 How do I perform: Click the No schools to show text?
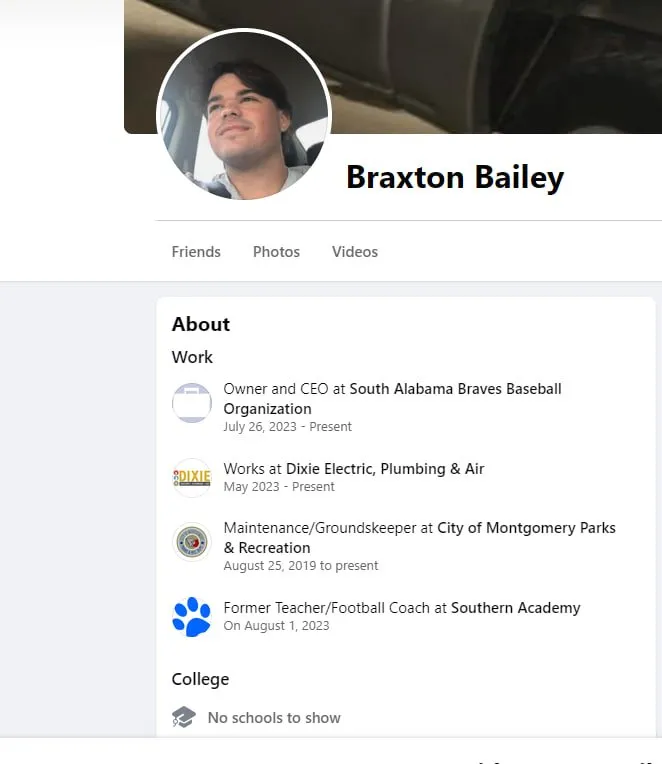(274, 718)
